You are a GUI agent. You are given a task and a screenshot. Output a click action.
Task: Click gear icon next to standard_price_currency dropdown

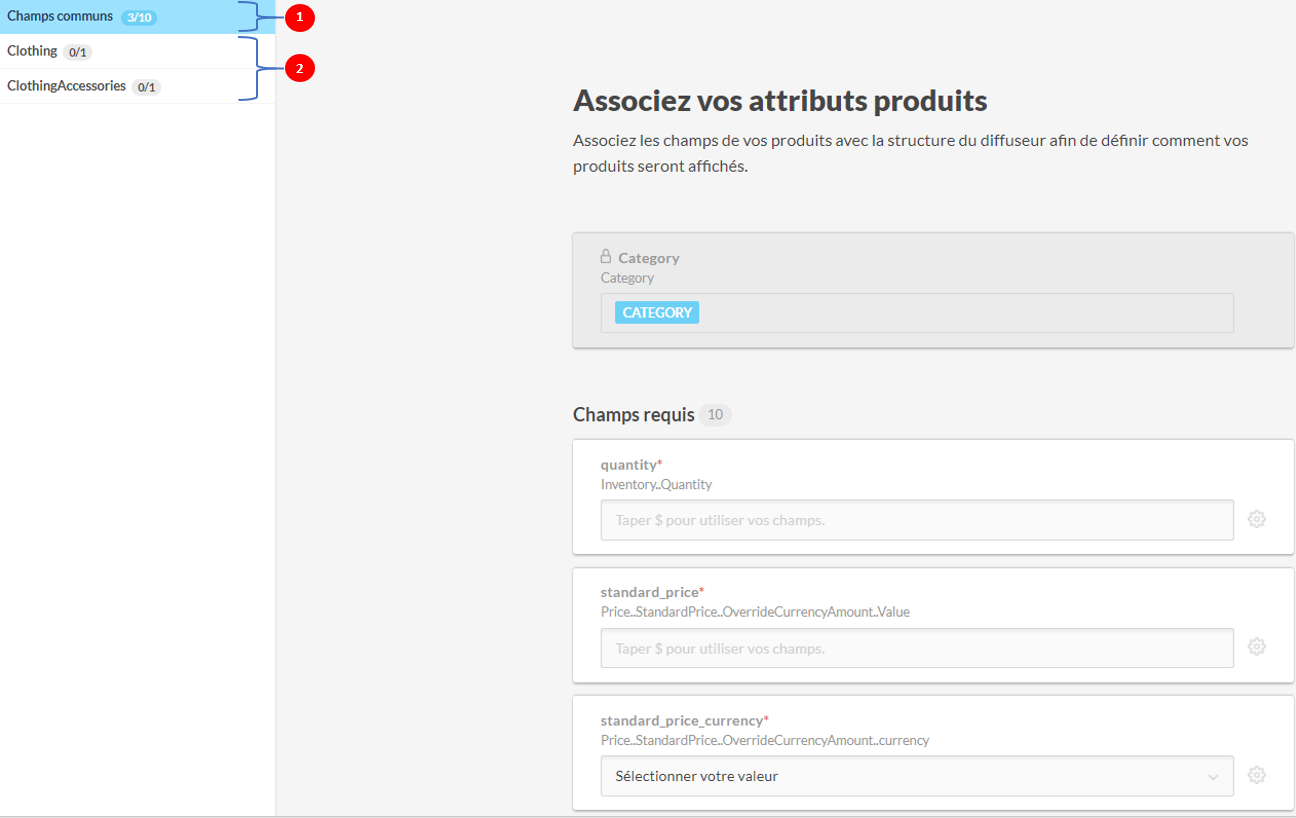pos(1257,775)
